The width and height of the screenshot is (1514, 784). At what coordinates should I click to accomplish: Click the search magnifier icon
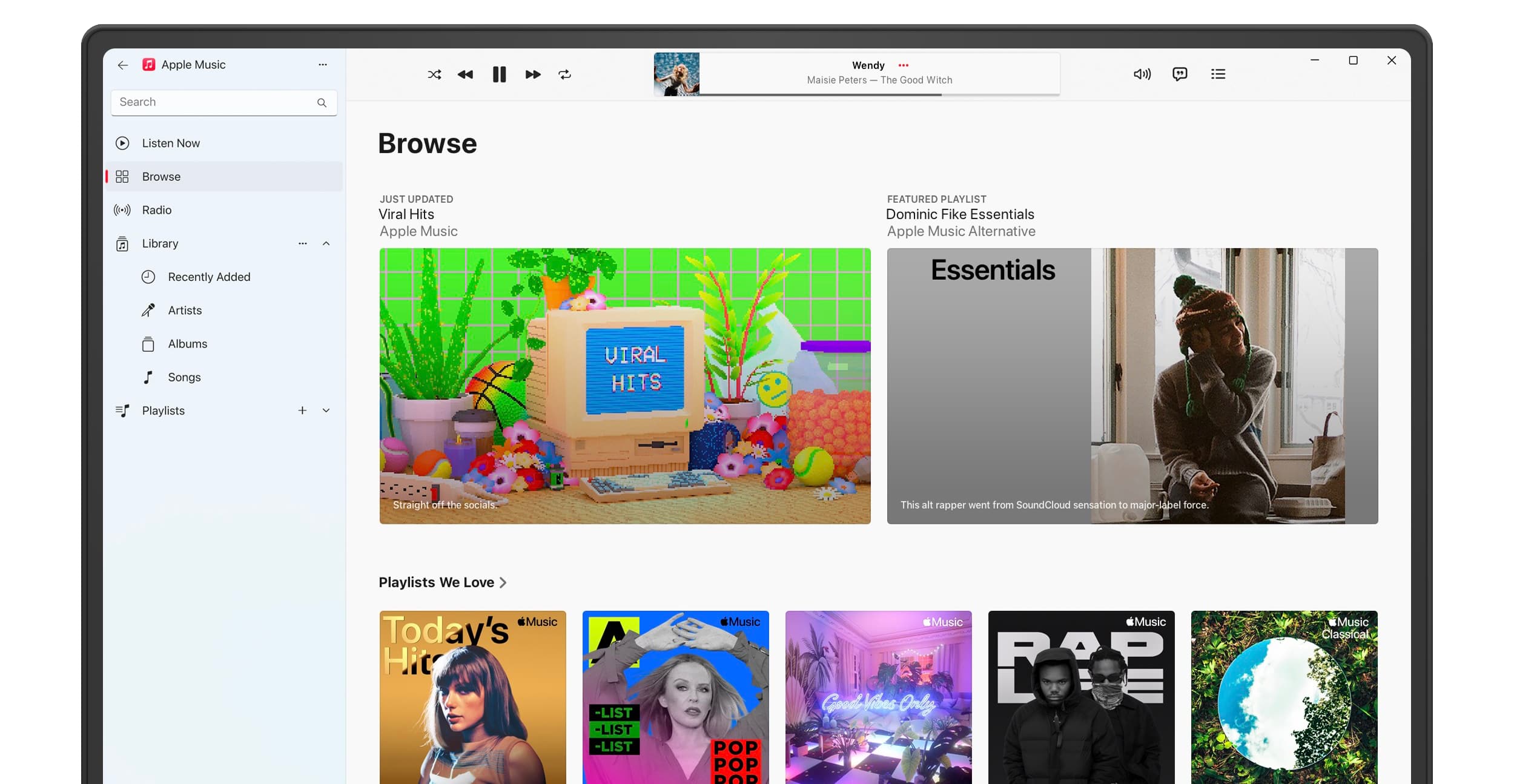coord(322,102)
